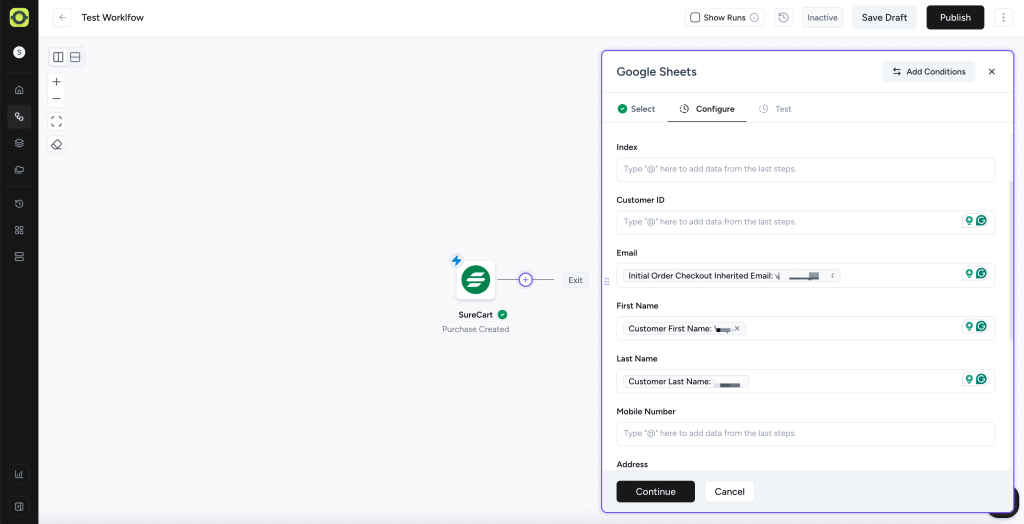Click the zoom in plus icon

57,82
